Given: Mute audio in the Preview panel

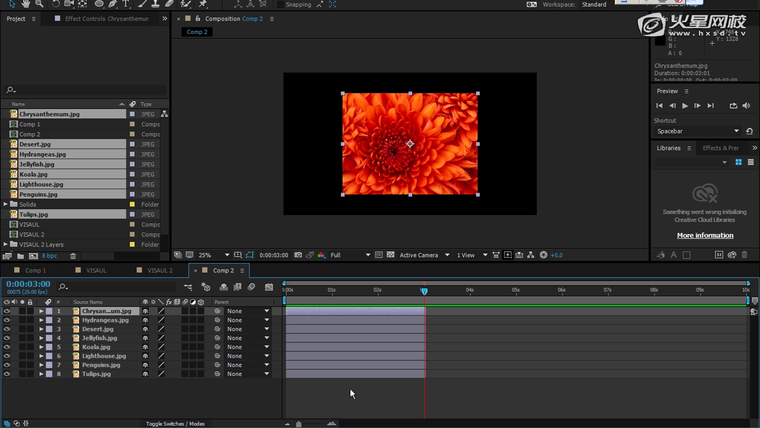Looking at the screenshot, I should 745,105.
